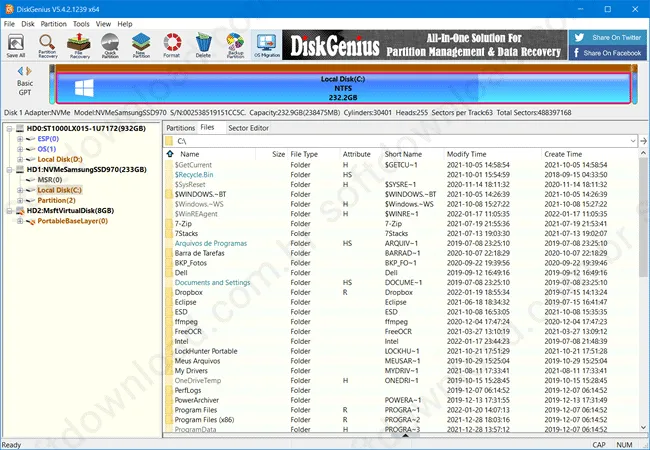Screen dimensions: 650x450
Task: Select the My Drivers folder row
Action: click(x=401, y=371)
